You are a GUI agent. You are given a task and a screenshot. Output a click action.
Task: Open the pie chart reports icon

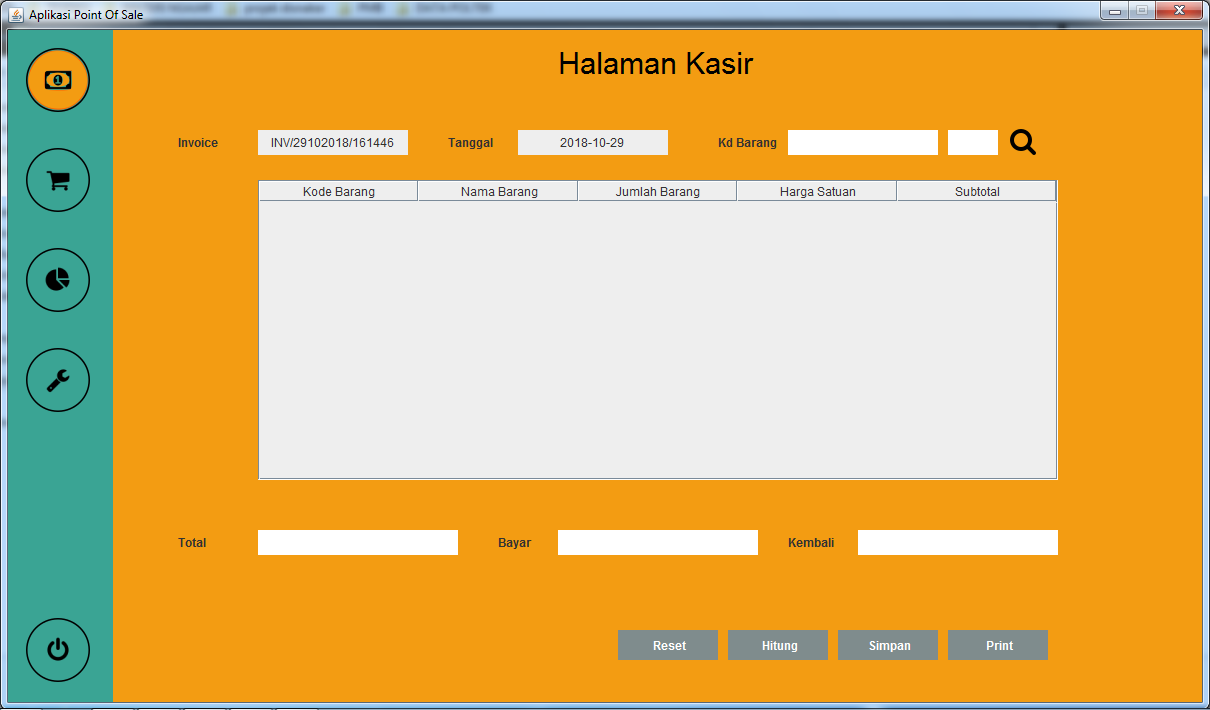(x=57, y=280)
